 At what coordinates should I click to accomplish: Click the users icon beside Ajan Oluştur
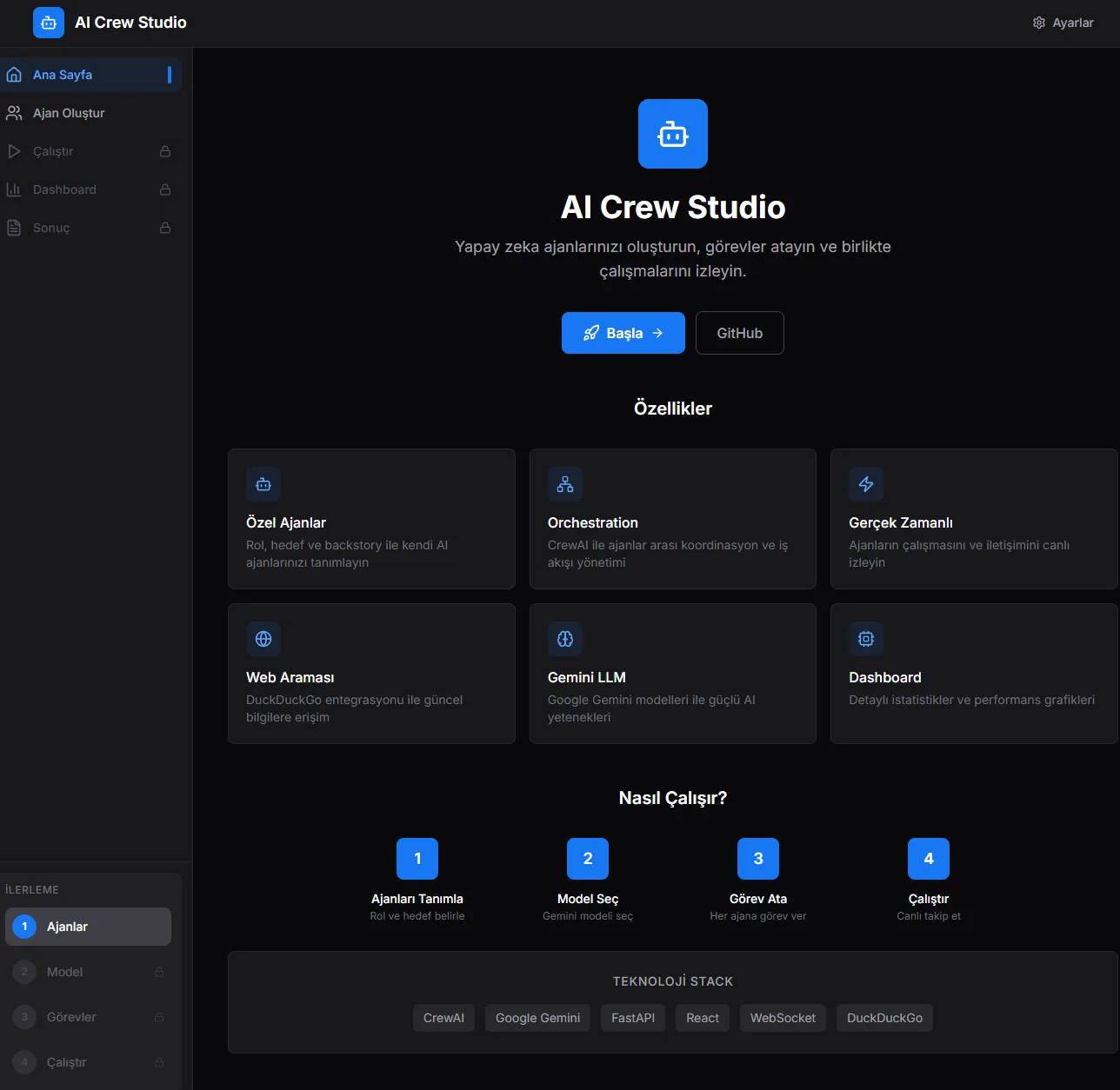(14, 113)
